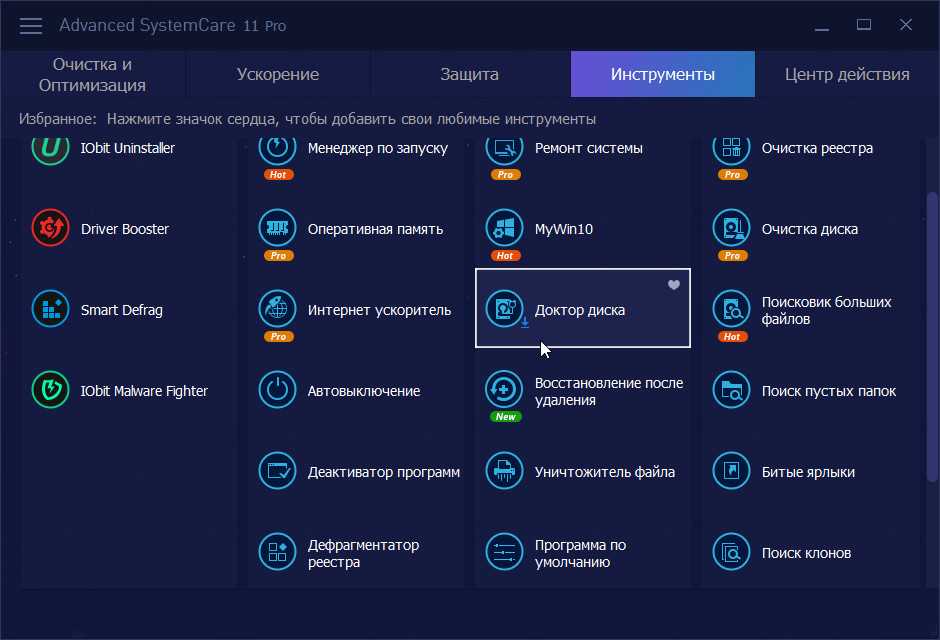Viewport: 940px width, 640px height.
Task: Open the hamburger main menu
Action: 31,26
